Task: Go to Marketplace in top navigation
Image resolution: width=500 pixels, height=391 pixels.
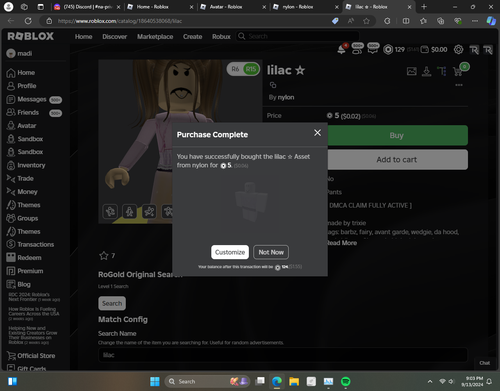Action: coord(155,37)
